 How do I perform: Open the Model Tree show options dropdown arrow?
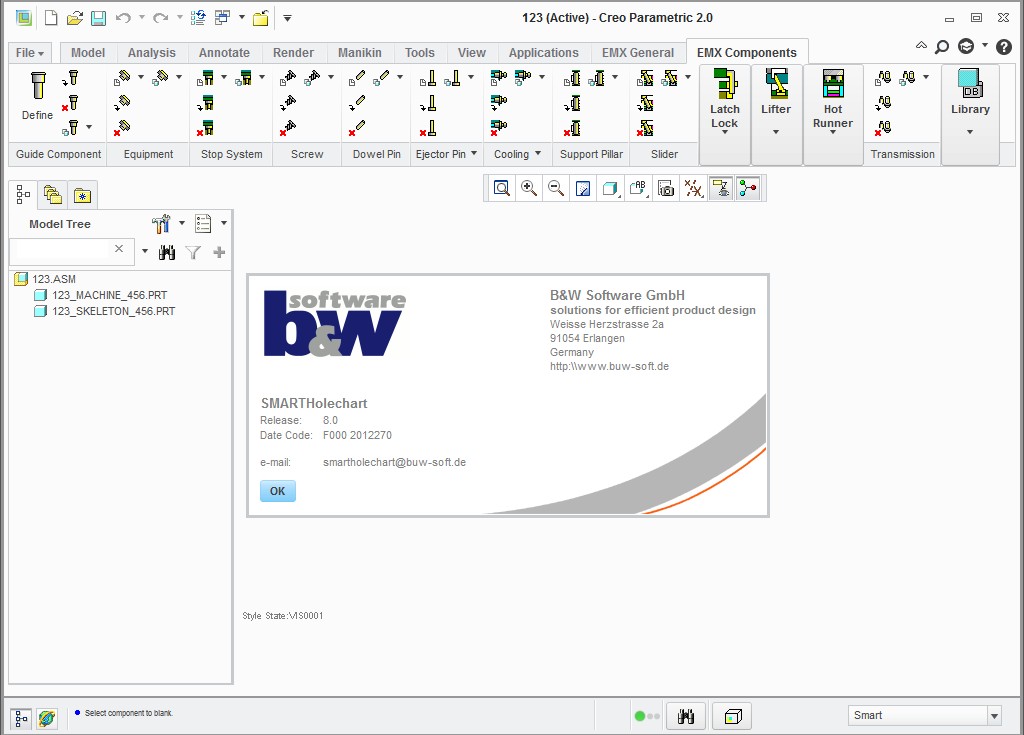(224, 223)
